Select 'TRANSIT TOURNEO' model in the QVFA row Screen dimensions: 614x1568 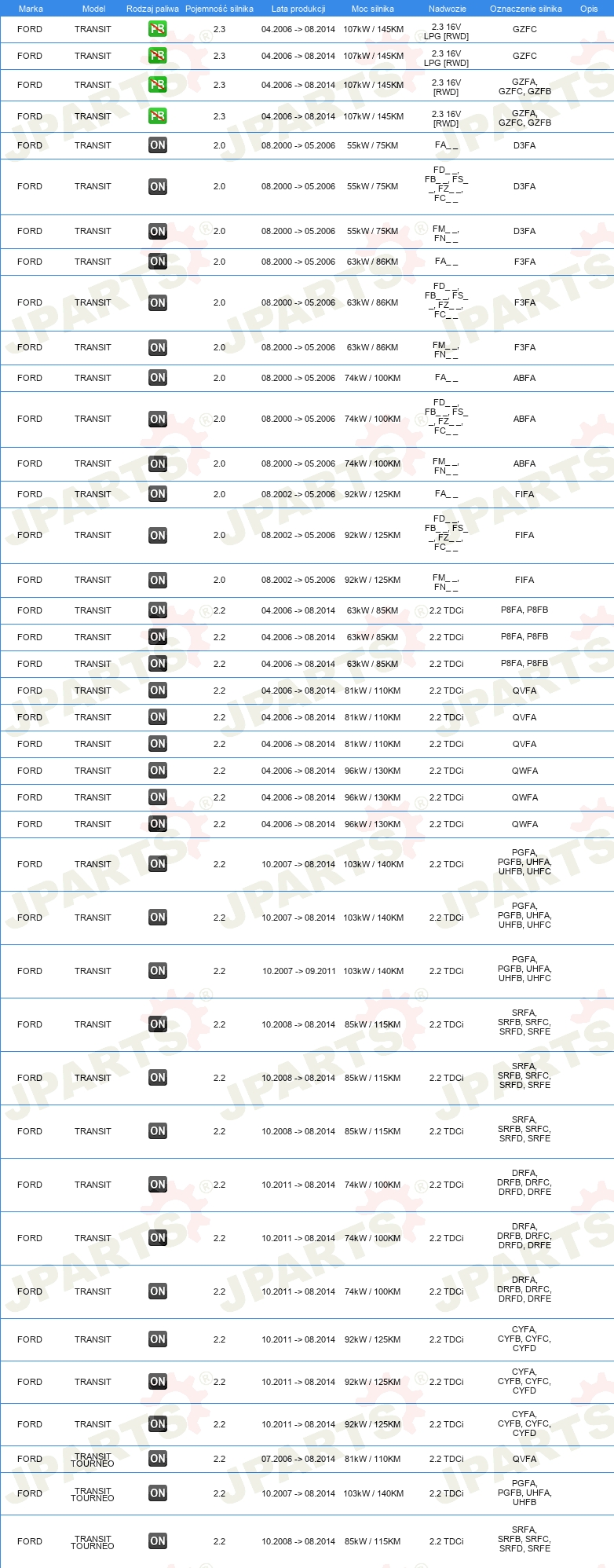93,1460
